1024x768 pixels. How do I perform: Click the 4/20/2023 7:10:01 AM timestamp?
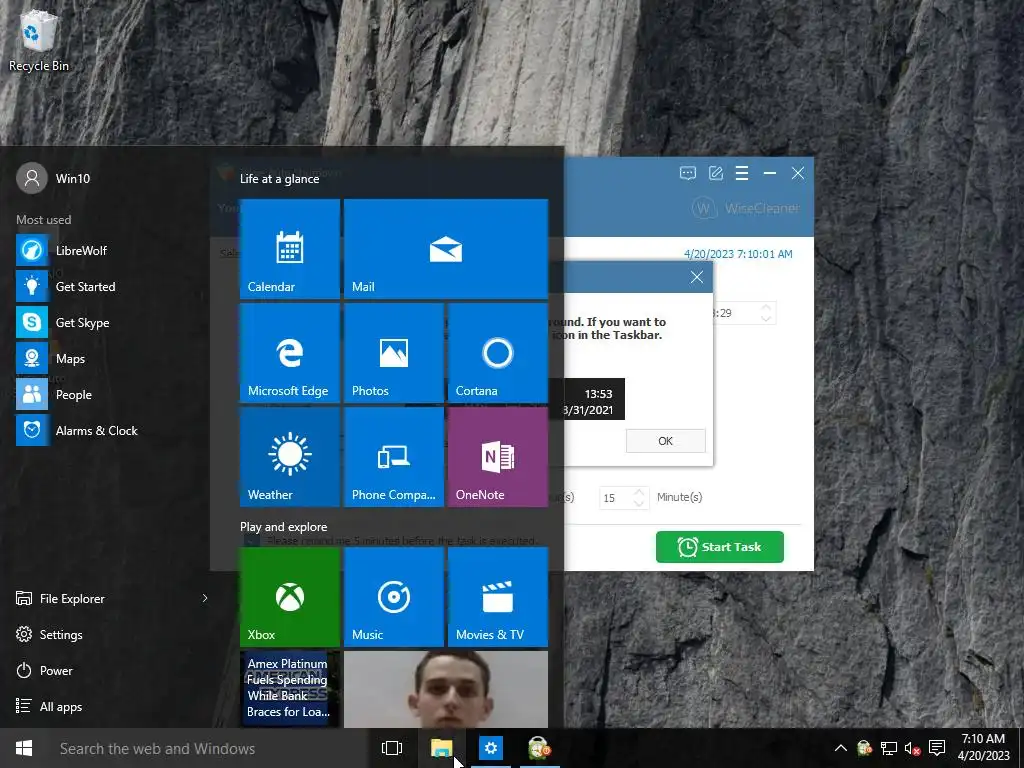click(738, 254)
